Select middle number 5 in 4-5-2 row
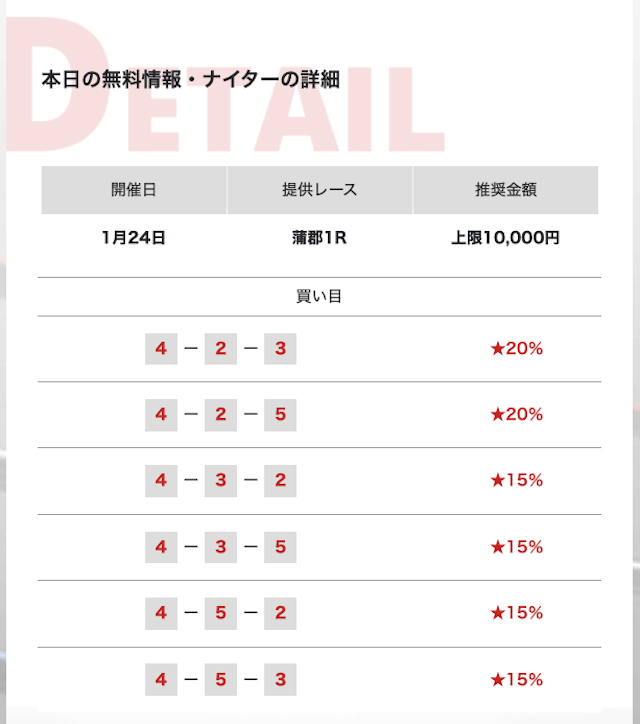This screenshot has height=724, width=640. 221,613
